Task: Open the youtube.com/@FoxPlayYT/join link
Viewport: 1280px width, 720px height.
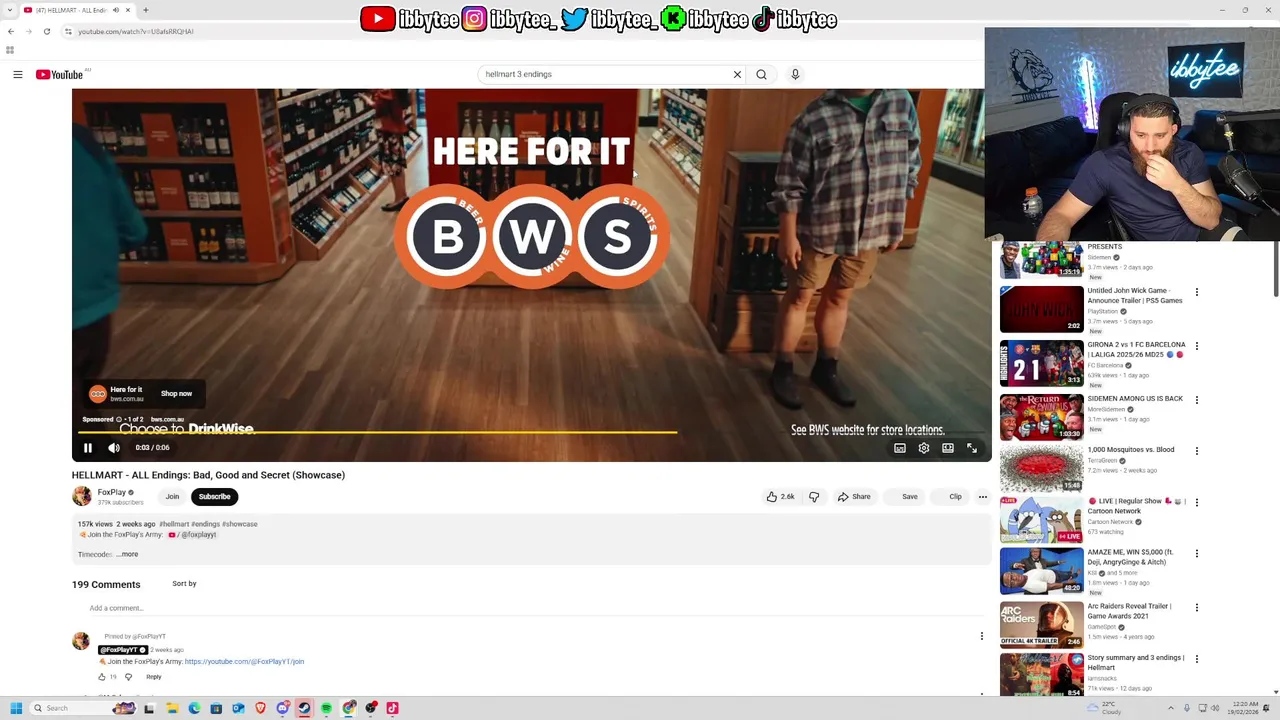Action: (x=244, y=662)
